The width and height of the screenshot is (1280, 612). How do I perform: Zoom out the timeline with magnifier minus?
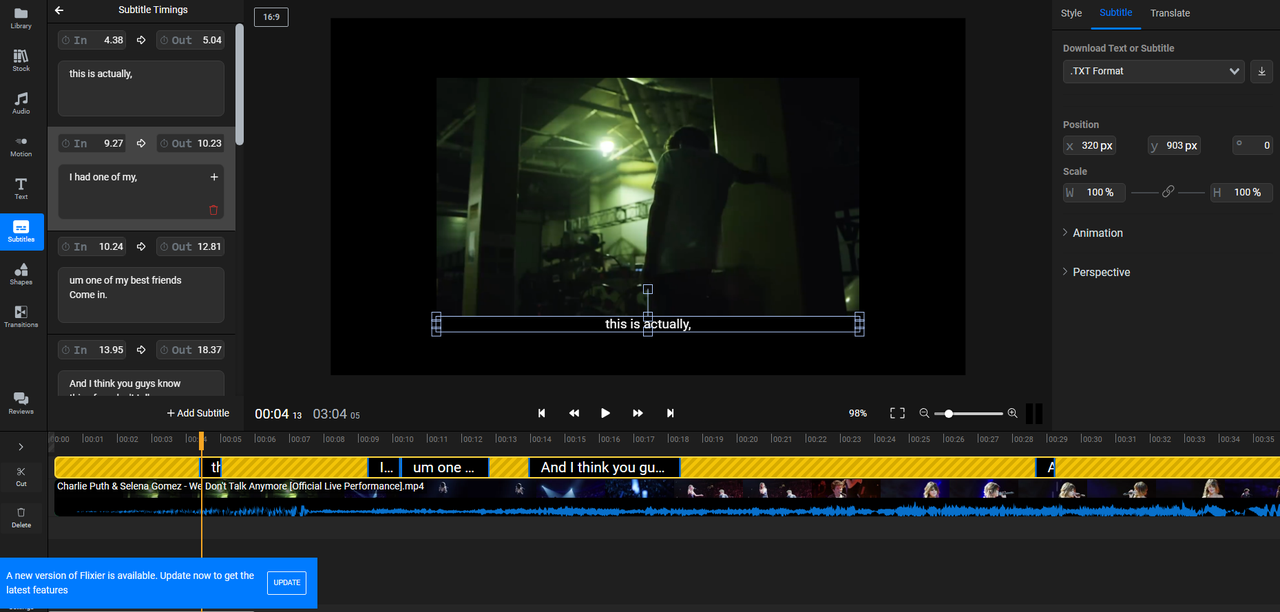pyautogui.click(x=925, y=413)
